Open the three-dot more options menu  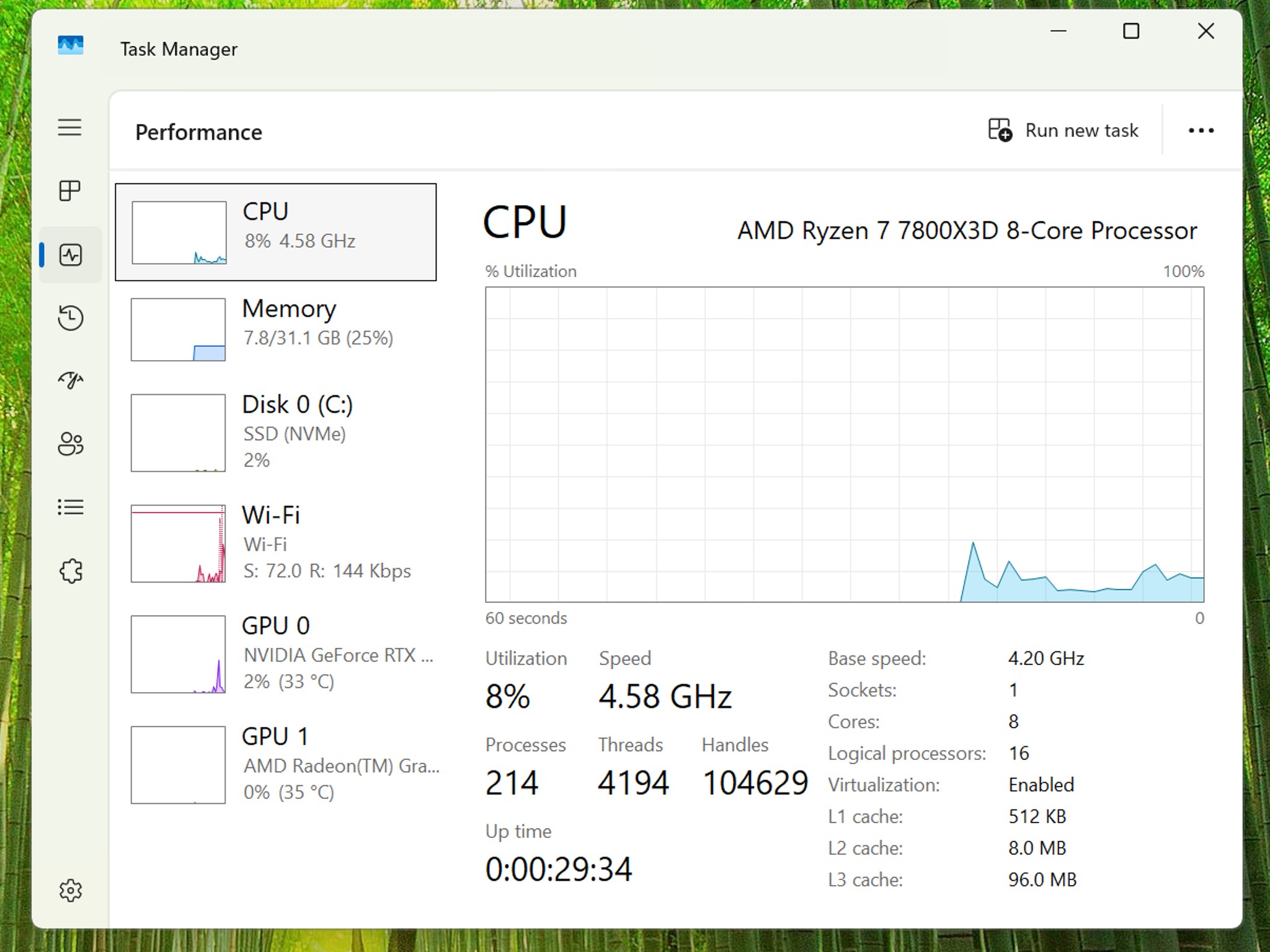click(1201, 131)
